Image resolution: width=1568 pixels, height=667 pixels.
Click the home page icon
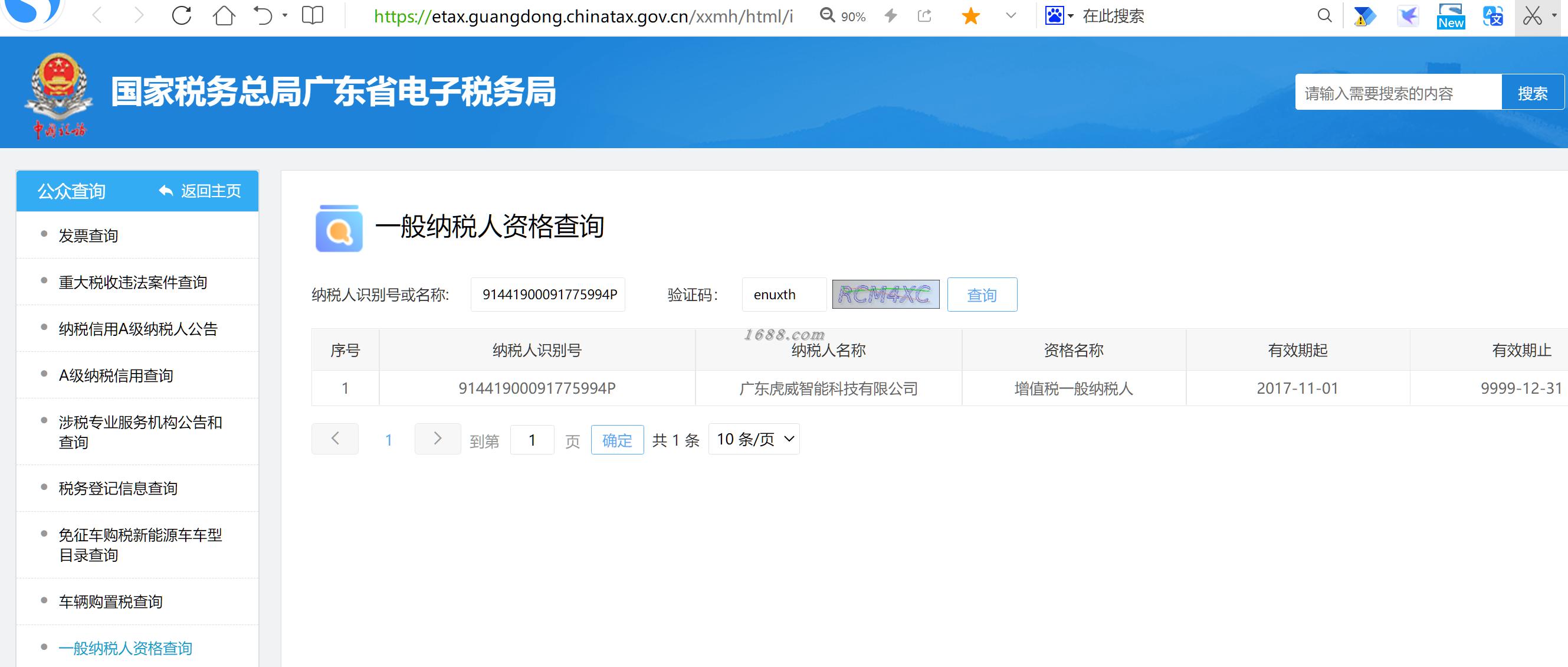(x=224, y=16)
